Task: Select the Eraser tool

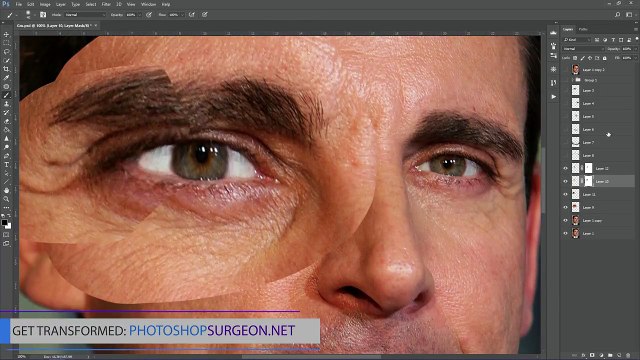Action: coord(7,121)
